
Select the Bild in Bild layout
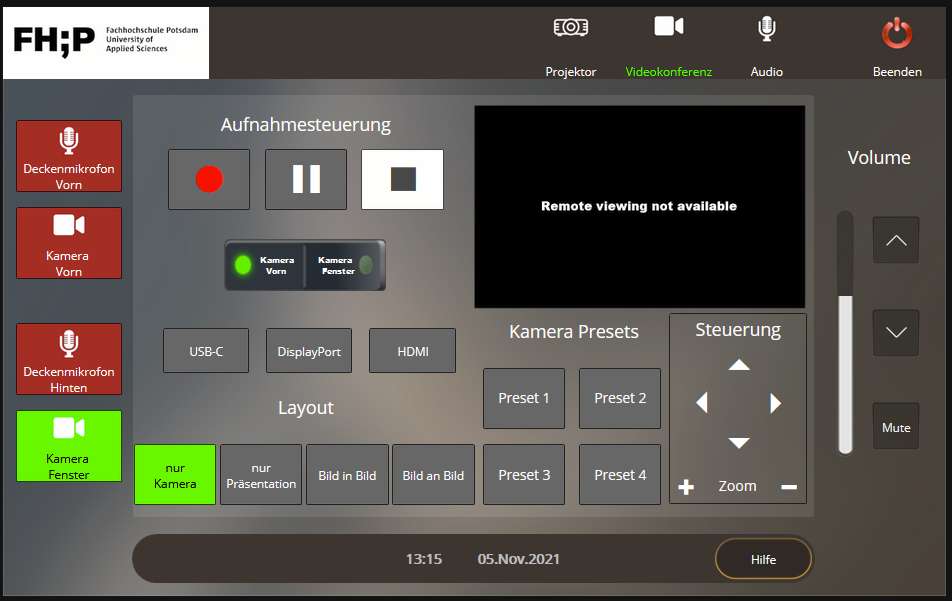click(347, 474)
